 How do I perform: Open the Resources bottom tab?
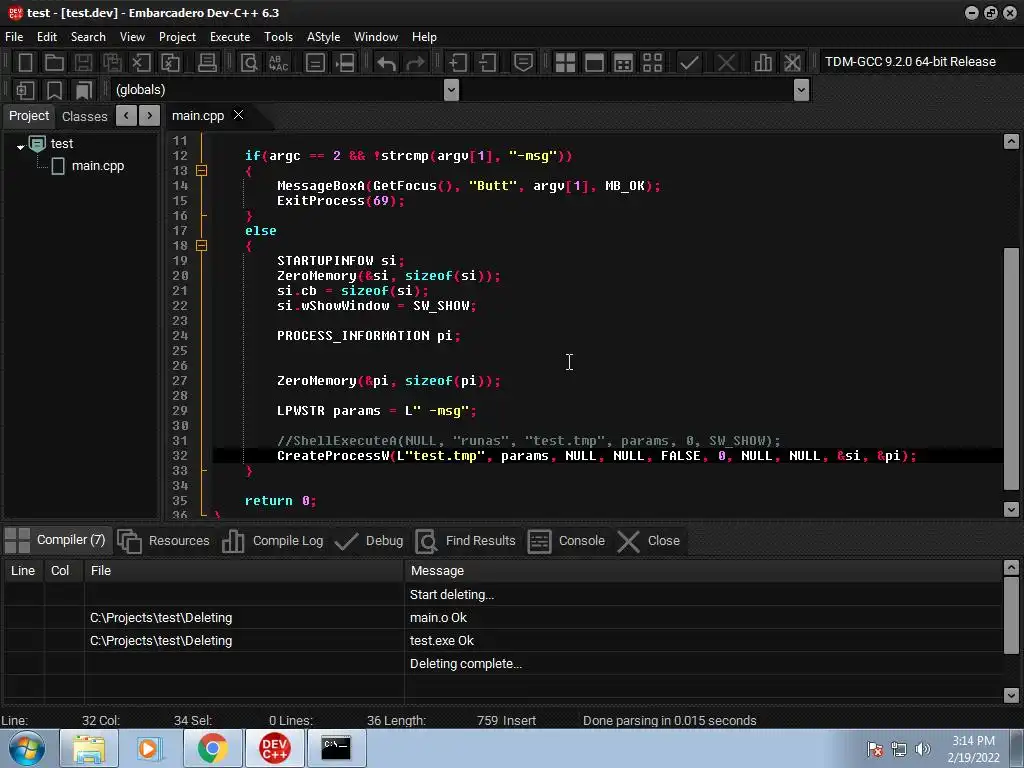pos(164,541)
